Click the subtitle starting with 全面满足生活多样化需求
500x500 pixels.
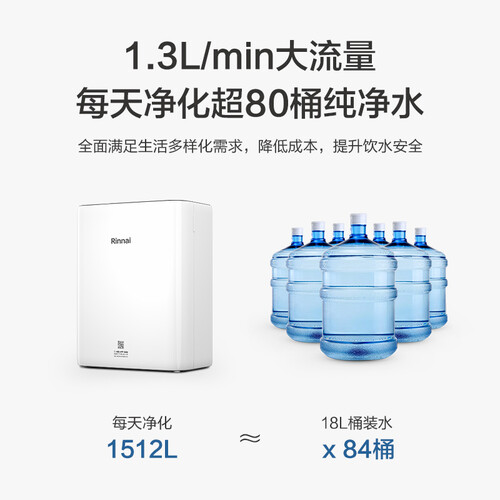(250, 146)
